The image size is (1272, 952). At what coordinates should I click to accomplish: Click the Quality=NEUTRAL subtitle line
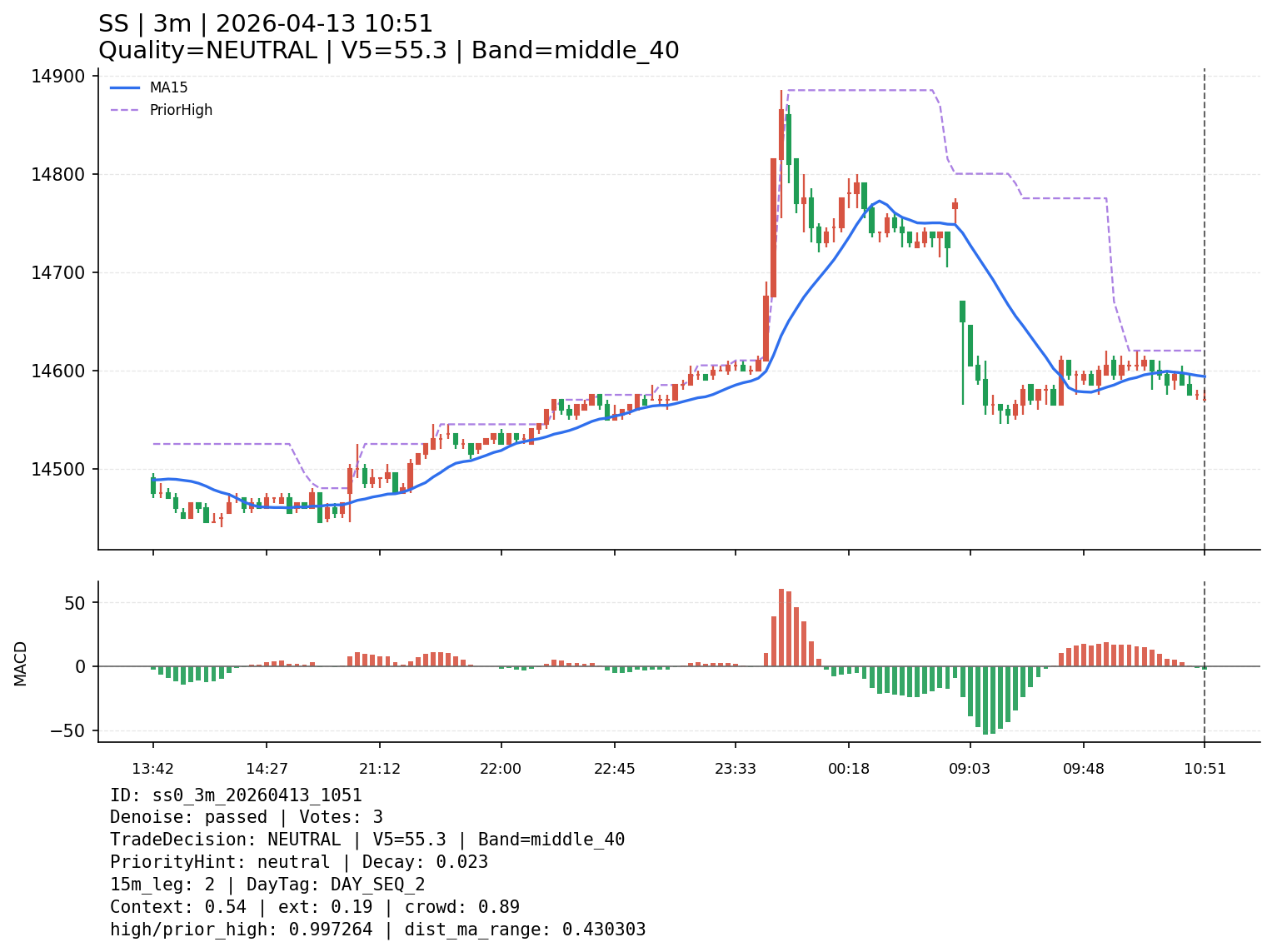(388, 51)
